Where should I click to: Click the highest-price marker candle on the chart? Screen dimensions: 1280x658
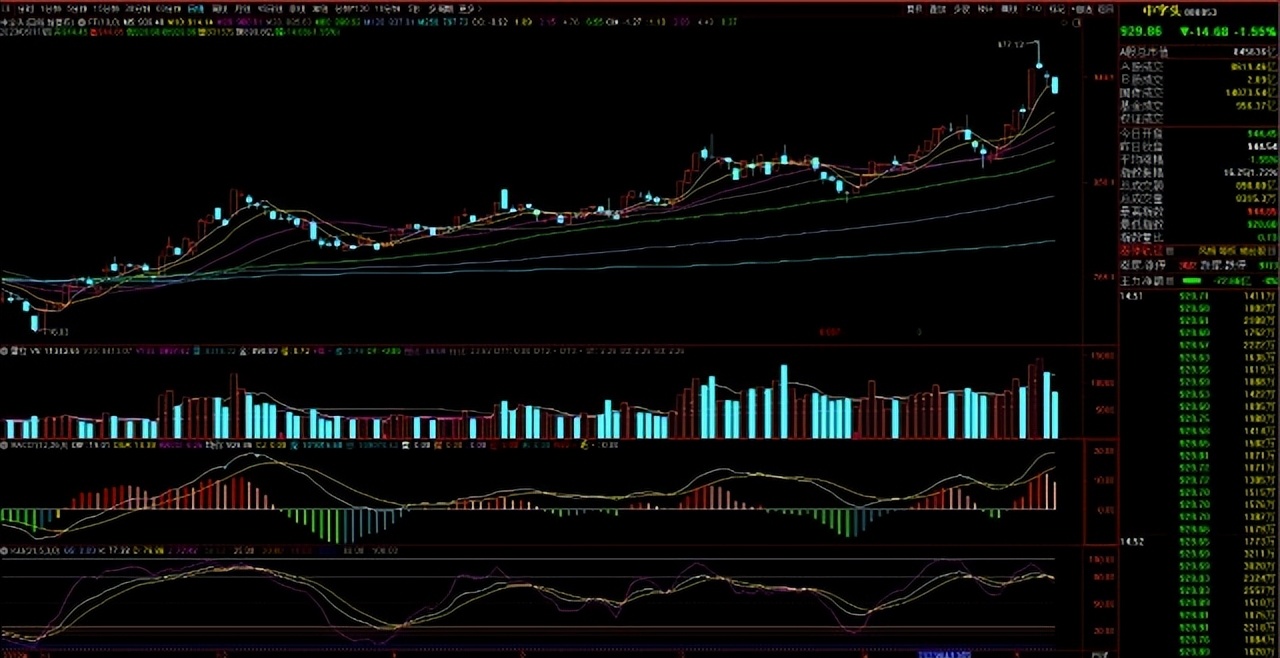point(1038,66)
